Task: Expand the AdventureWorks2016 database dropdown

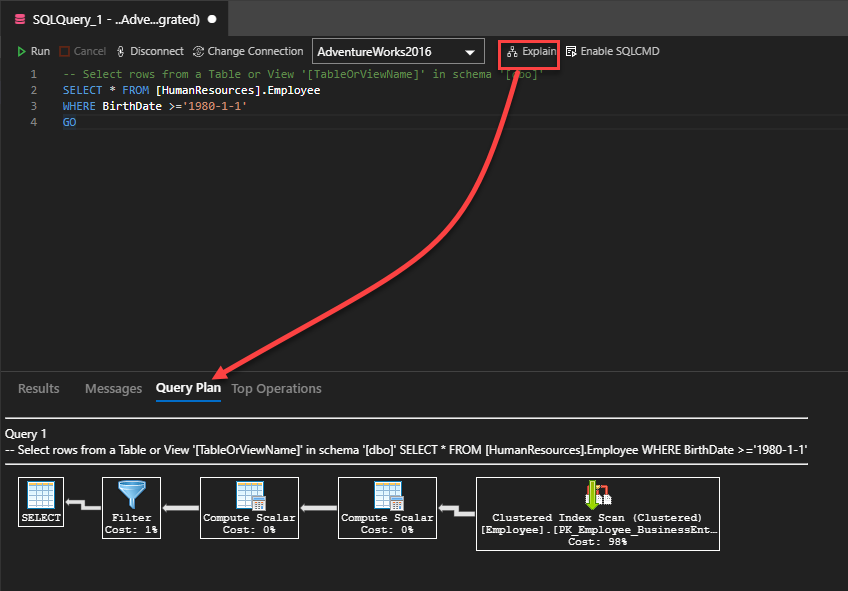Action: click(x=398, y=52)
